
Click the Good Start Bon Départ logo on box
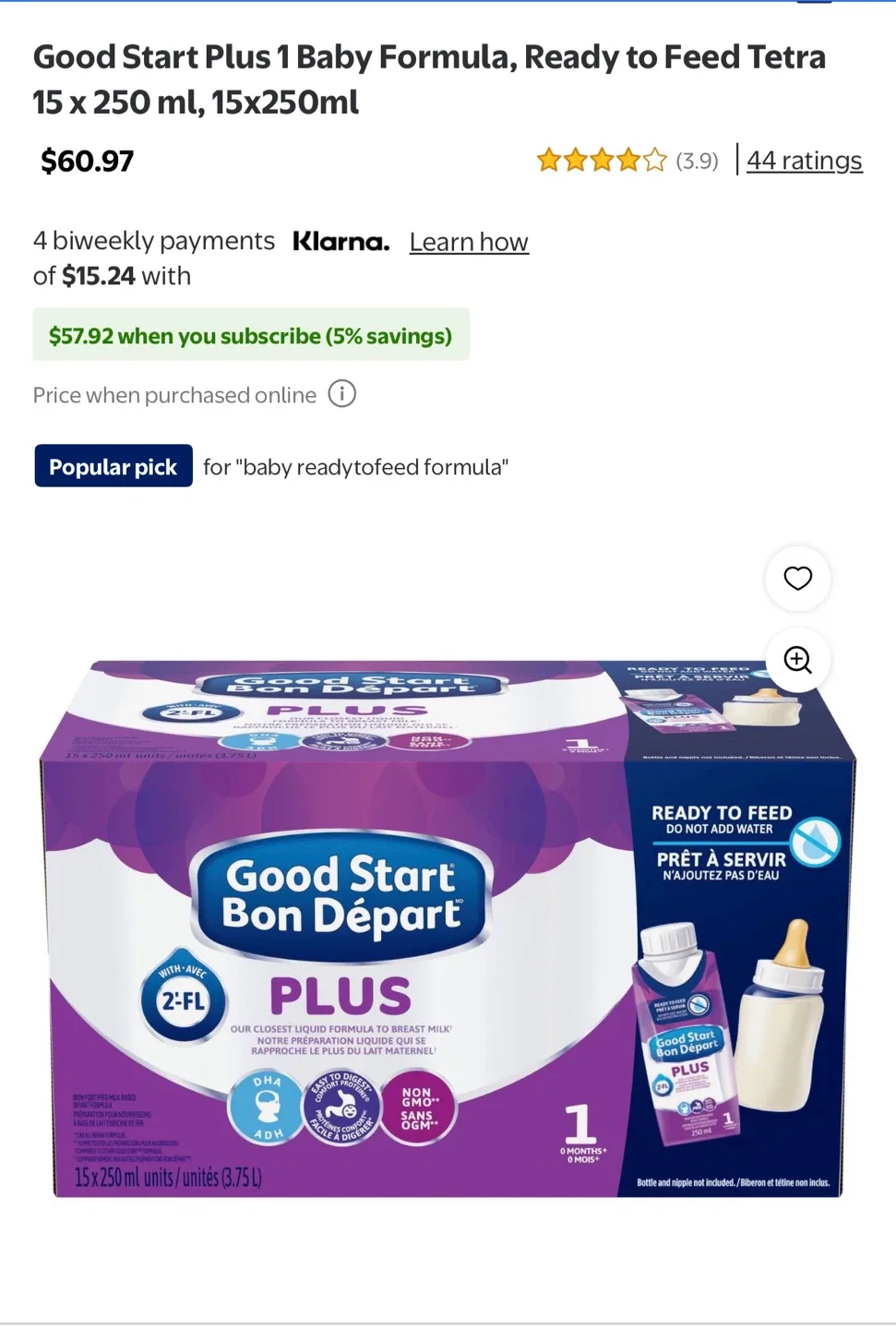pos(341,895)
